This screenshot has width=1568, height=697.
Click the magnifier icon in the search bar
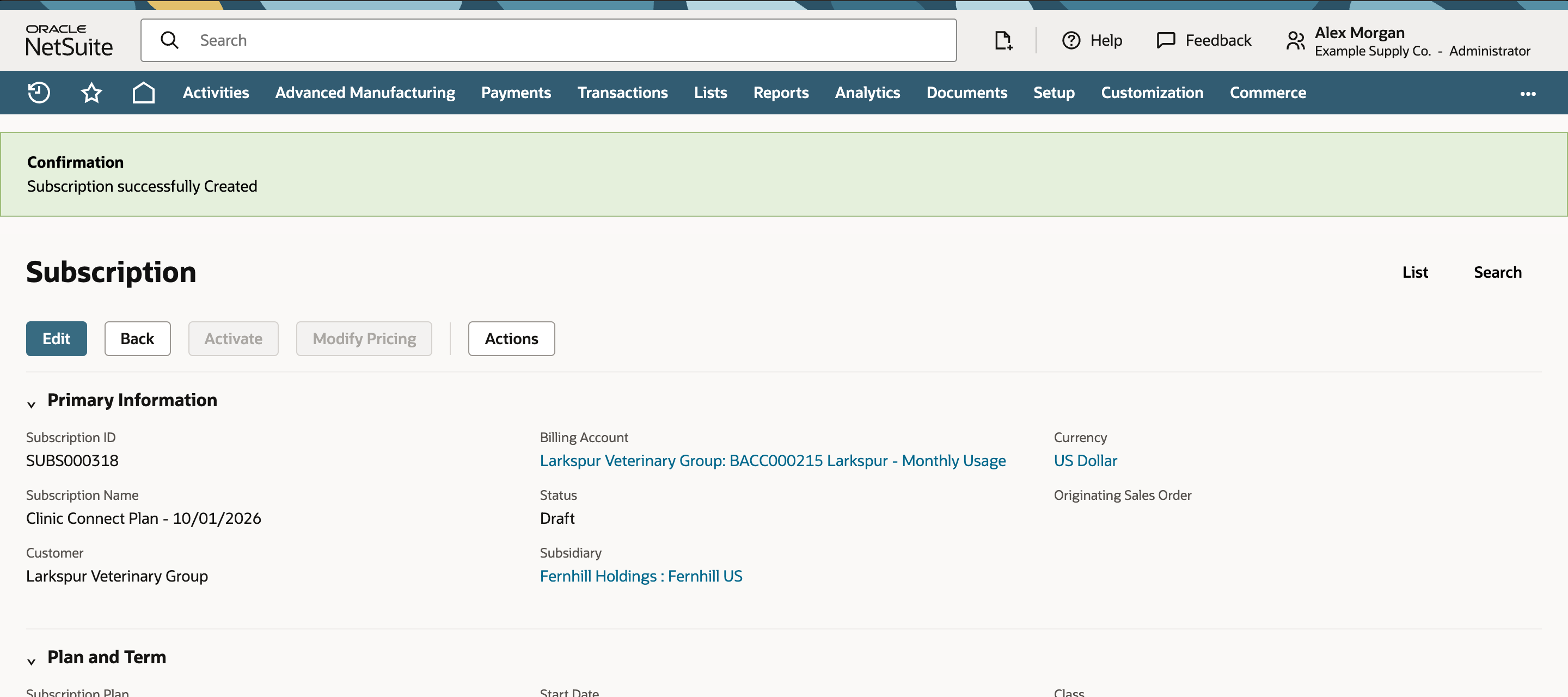pos(169,40)
